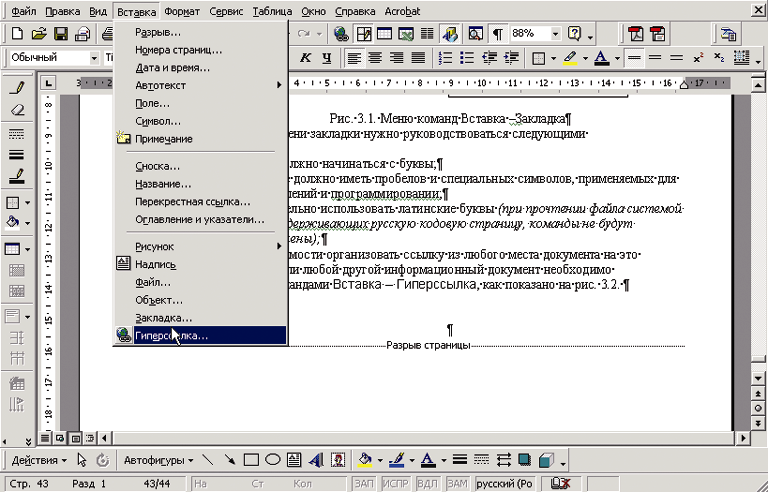Select the table Eraser tool
The image size is (768, 492).
click(x=17, y=110)
